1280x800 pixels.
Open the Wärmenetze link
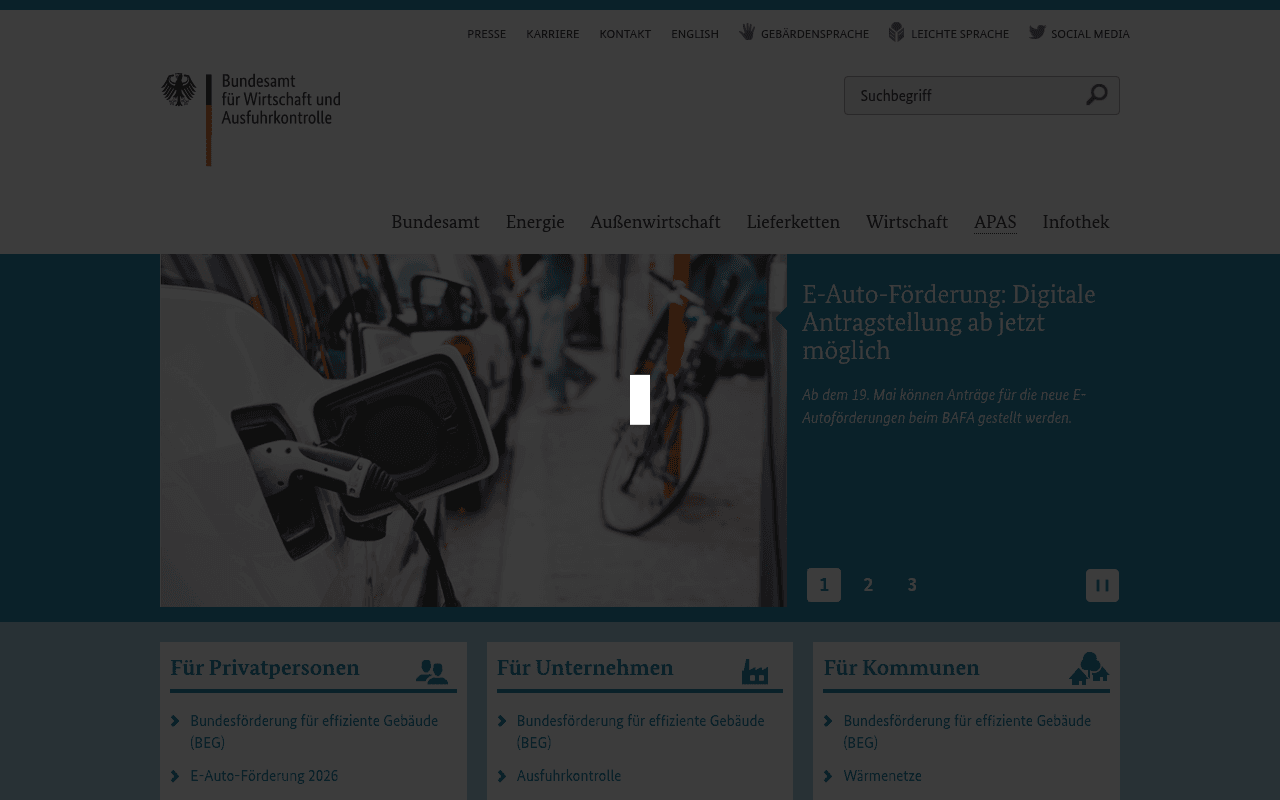coord(883,775)
